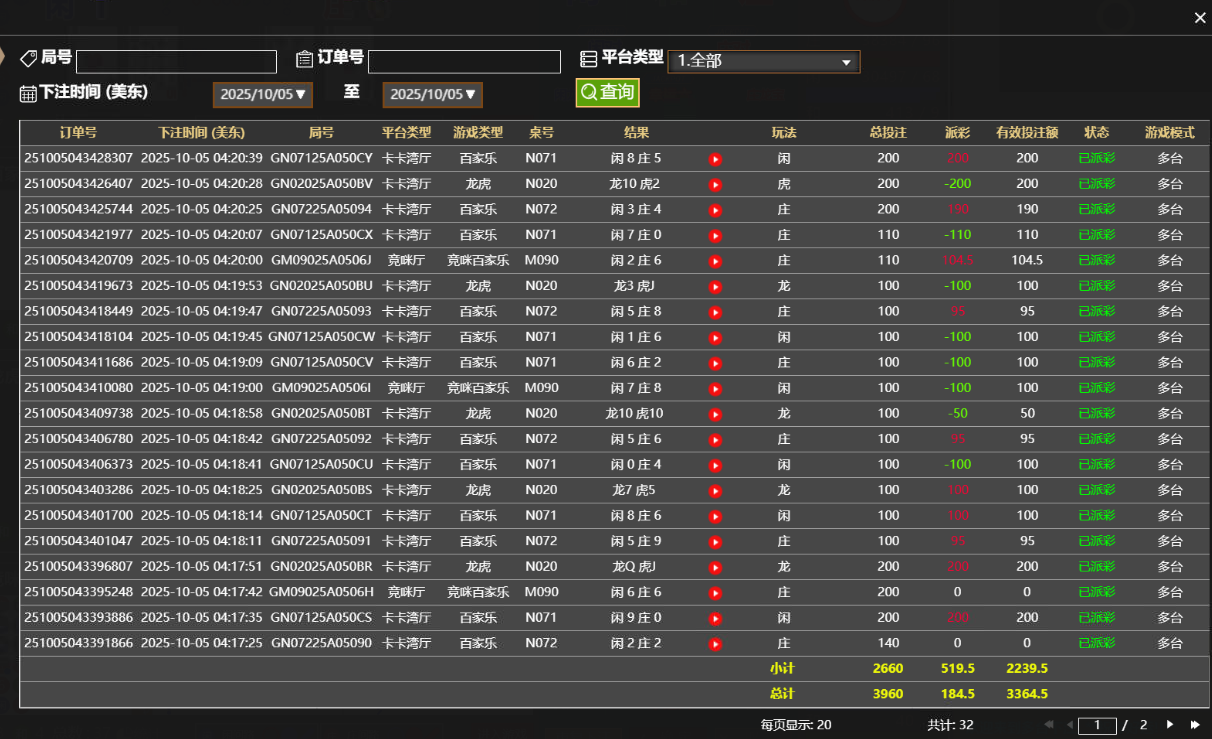Click the tag icon beside 局号 label
Image resolution: width=1212 pixels, height=739 pixels.
29,57
